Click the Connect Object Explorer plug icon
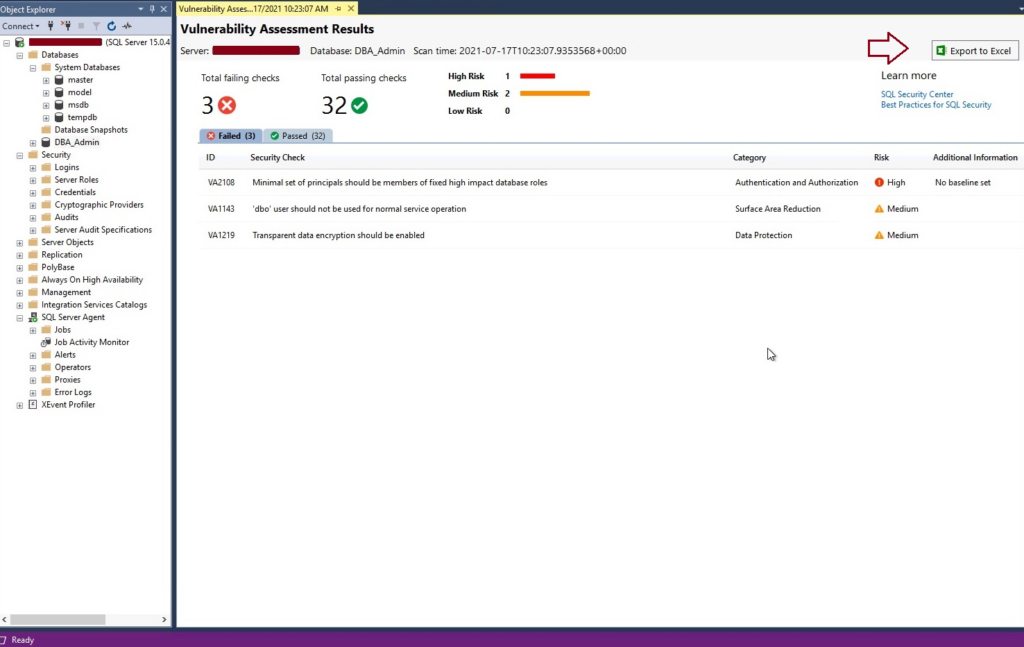The image size is (1024, 647). 50,26
